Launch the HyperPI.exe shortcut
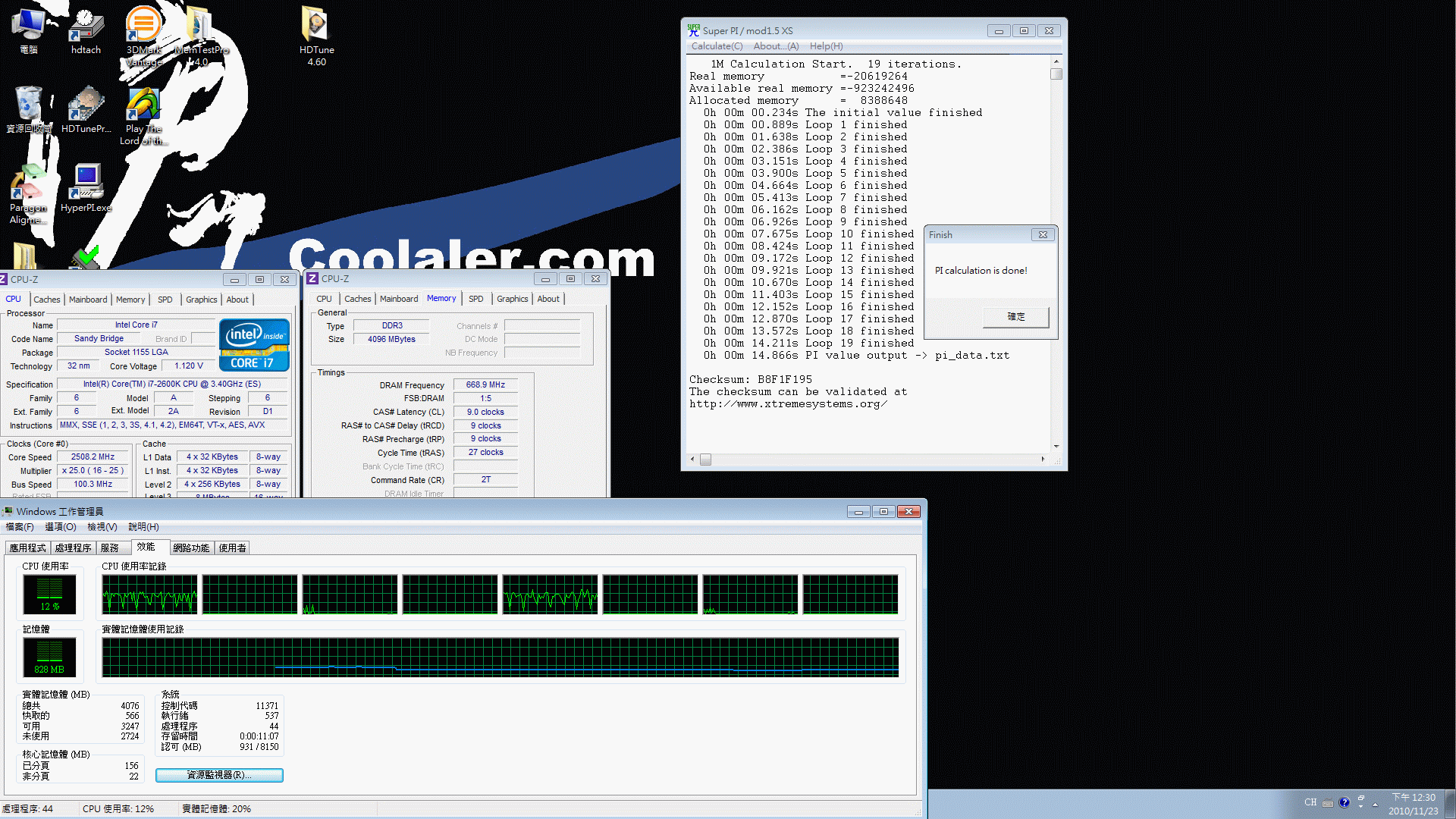This screenshot has width=1456, height=819. 86,188
